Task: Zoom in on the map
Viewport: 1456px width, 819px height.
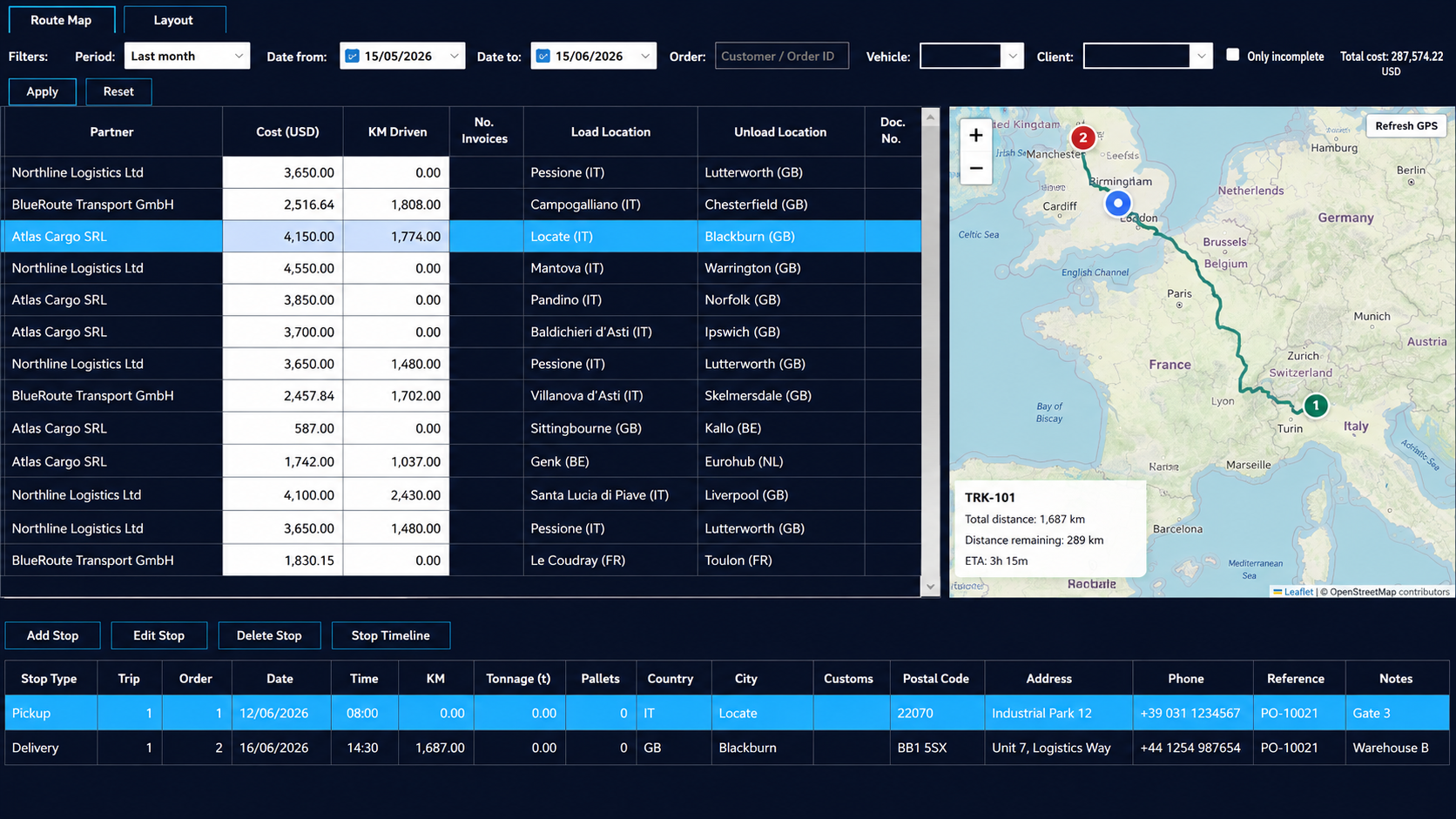Action: click(x=975, y=135)
